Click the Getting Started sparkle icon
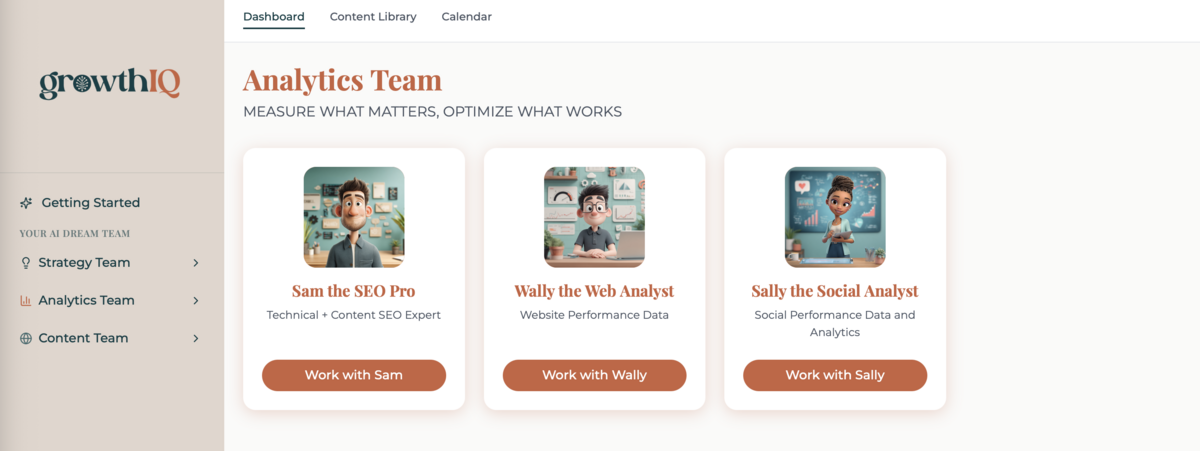 click(26, 203)
